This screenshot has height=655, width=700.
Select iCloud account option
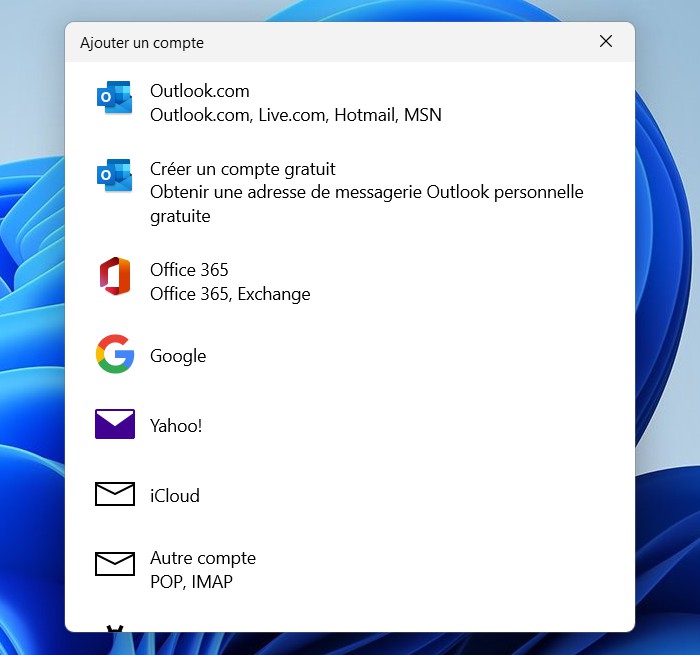pyautogui.click(x=350, y=495)
